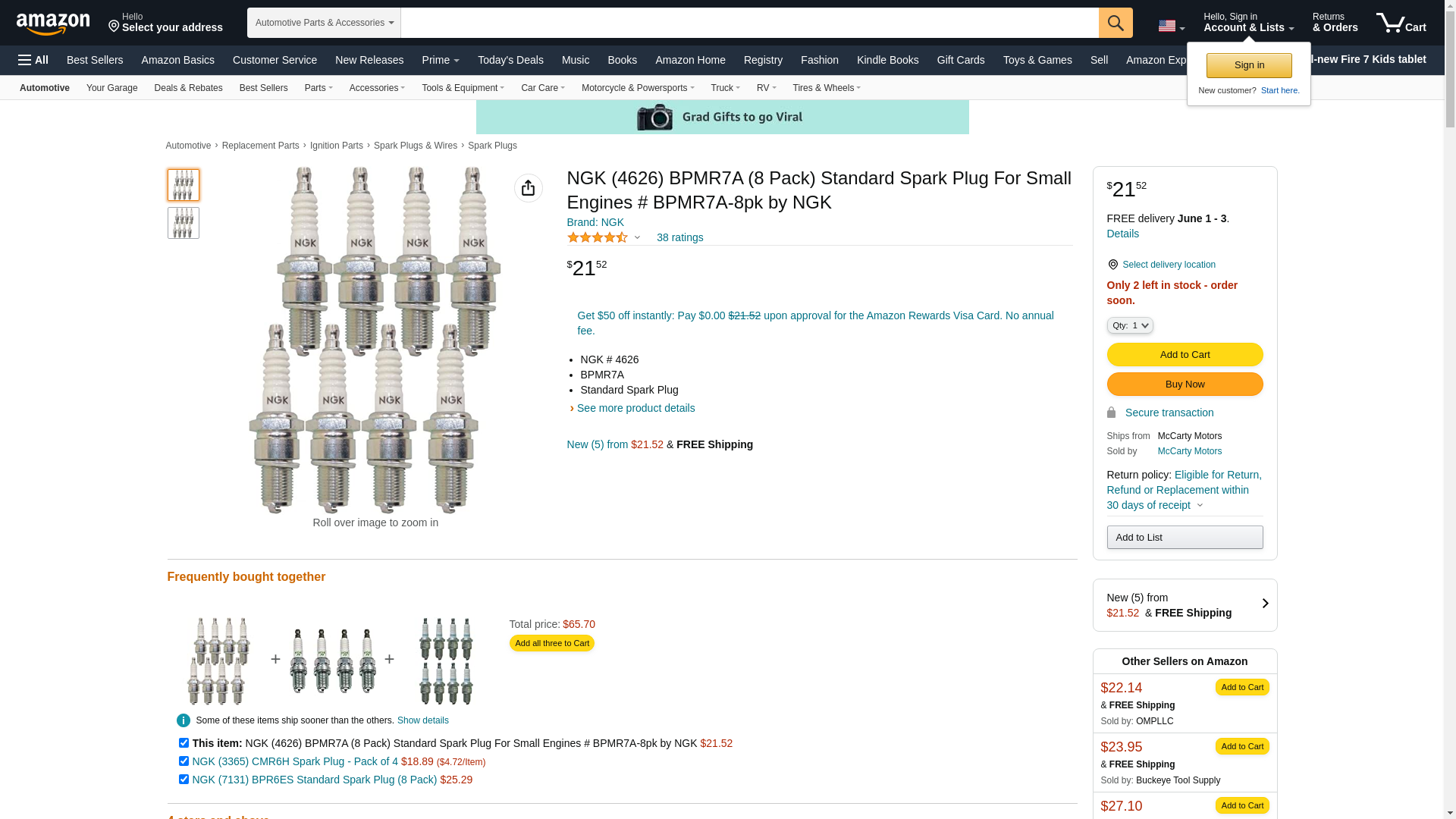Uncheck the NGK 7131 BPR6ES checkbox
This screenshot has height=819, width=1456.
(184, 780)
